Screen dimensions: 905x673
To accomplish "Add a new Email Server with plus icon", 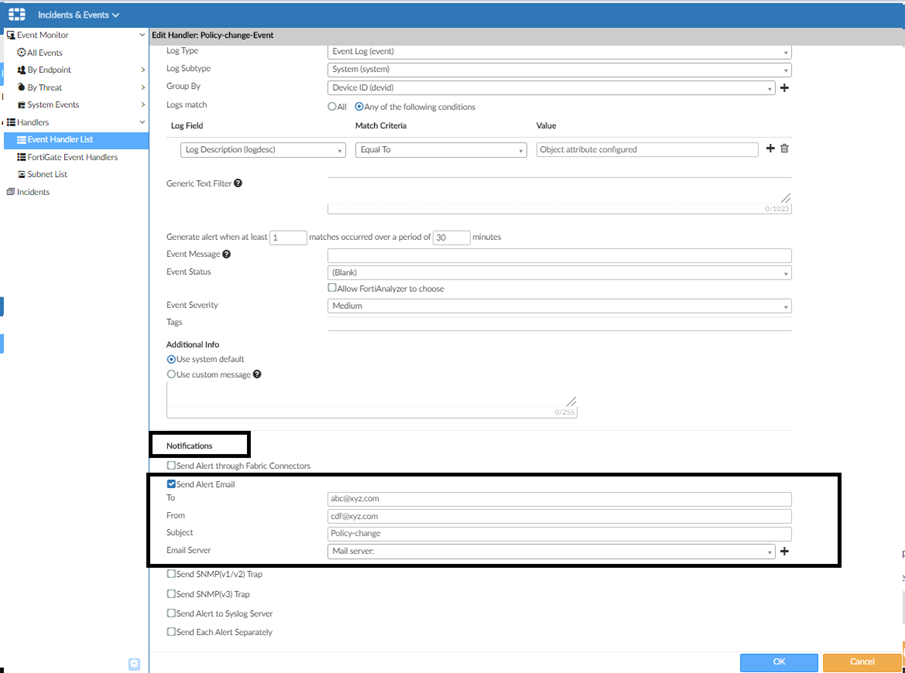I will 785,551.
